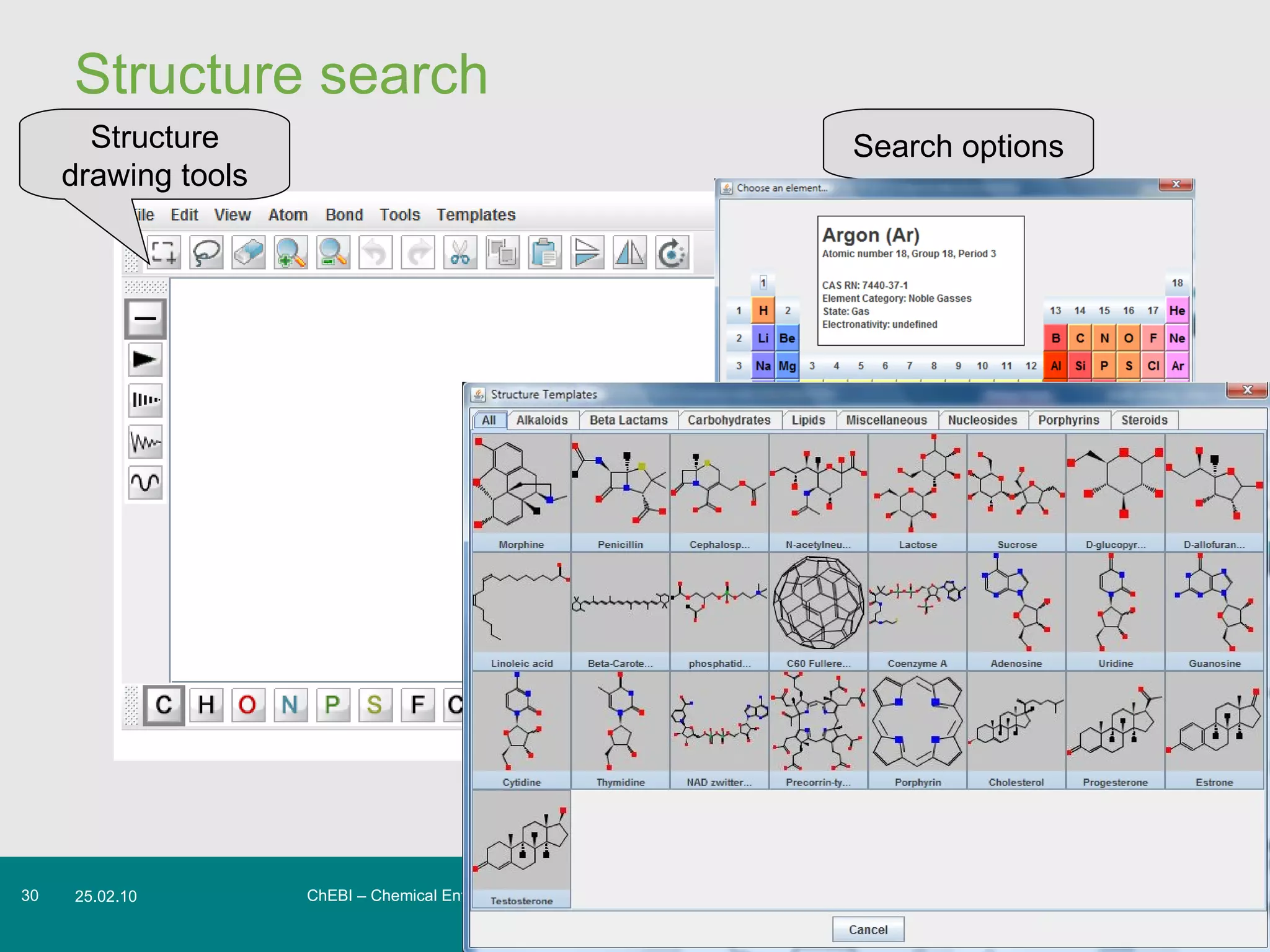Choose Hydrogen in the periodic table
1270x952 pixels.
[763, 311]
